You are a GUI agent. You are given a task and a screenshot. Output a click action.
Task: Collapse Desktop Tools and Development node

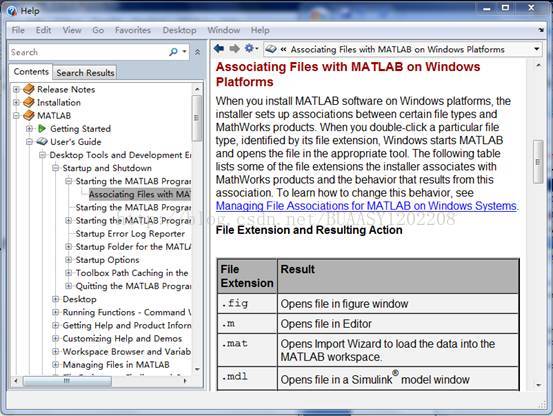[43, 155]
